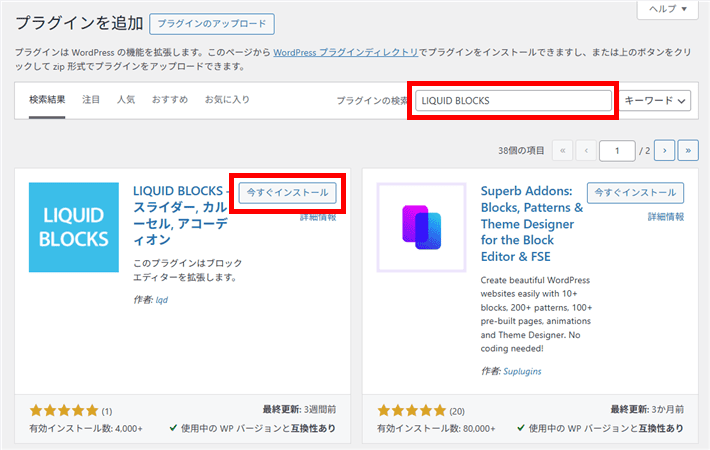Click the Superb Addons description text
The width and height of the screenshot is (710, 450).
pos(536,314)
